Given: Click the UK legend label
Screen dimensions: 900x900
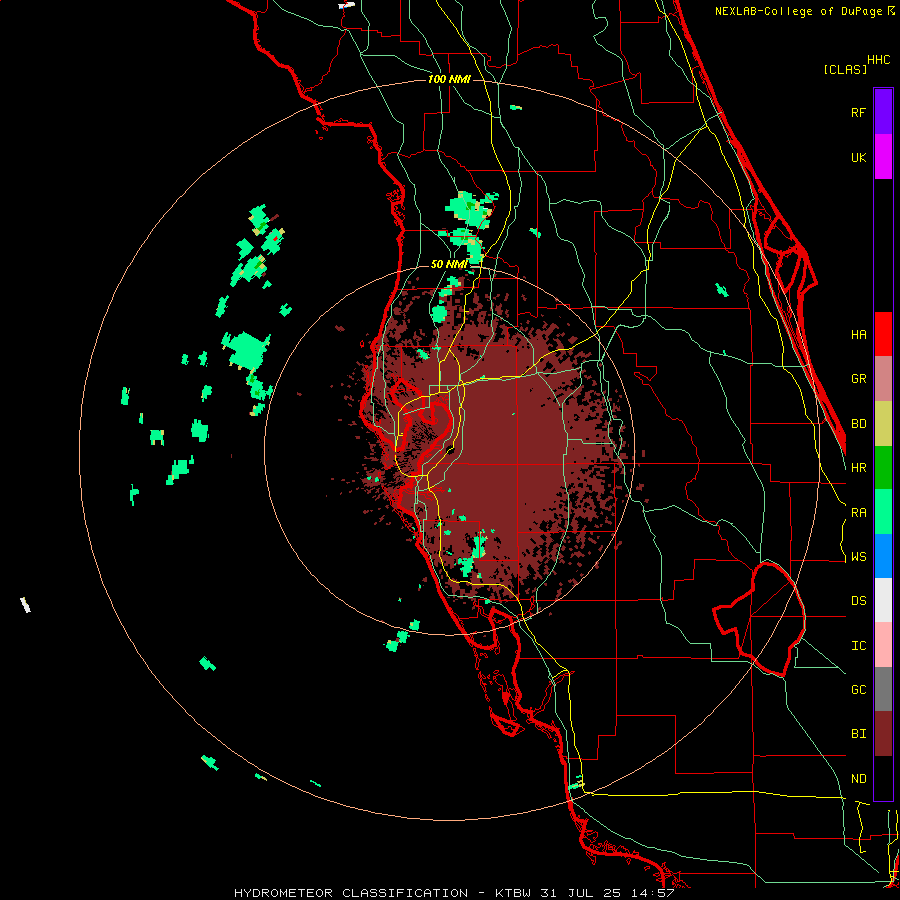Looking at the screenshot, I should (x=858, y=157).
